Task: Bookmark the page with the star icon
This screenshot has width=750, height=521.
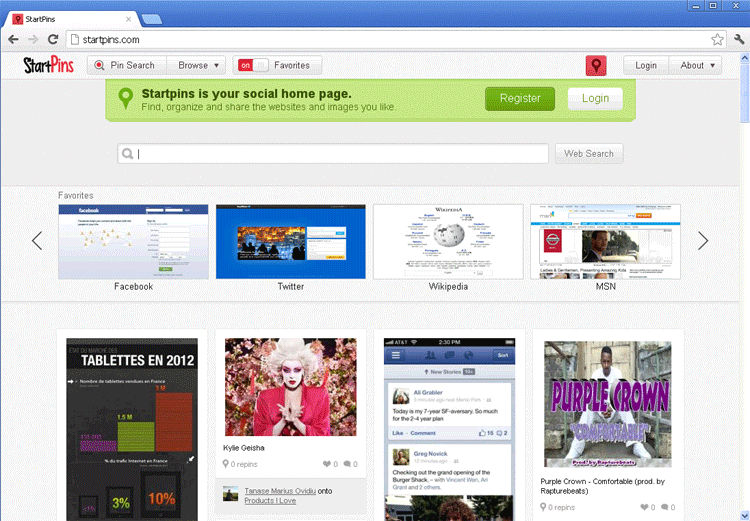Action: (x=717, y=39)
